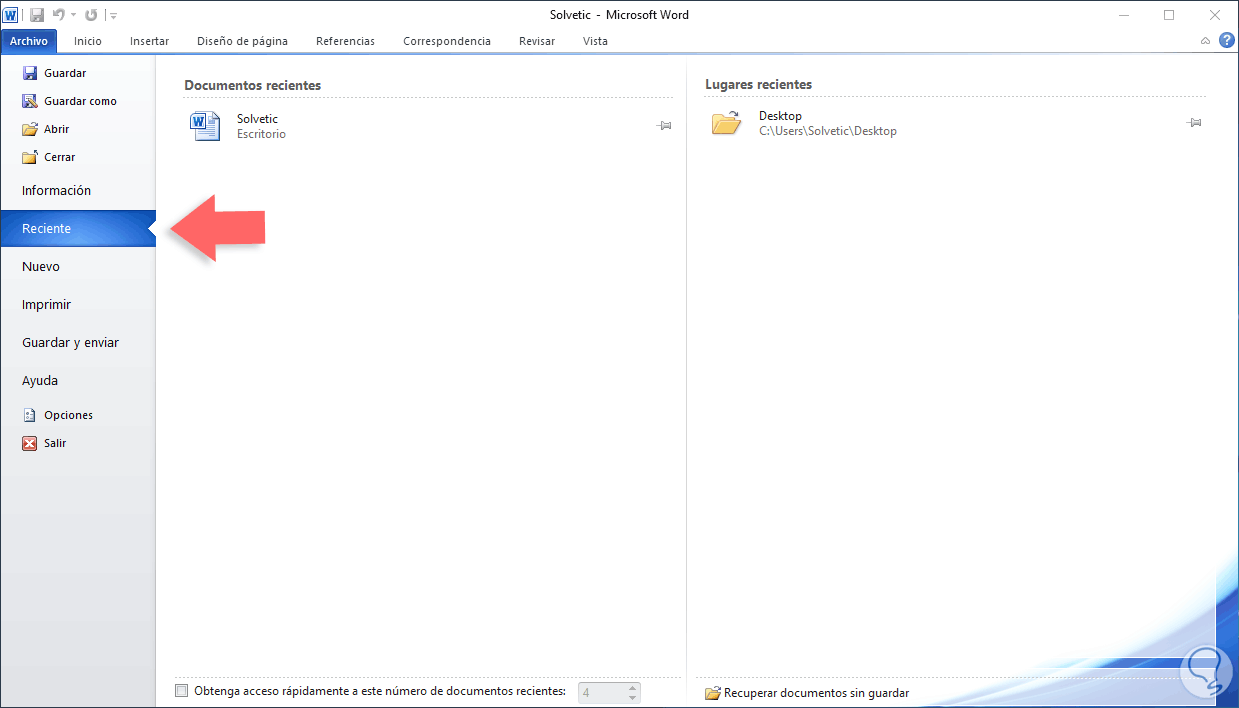
Task: Open the Referencias tab
Action: click(x=345, y=41)
